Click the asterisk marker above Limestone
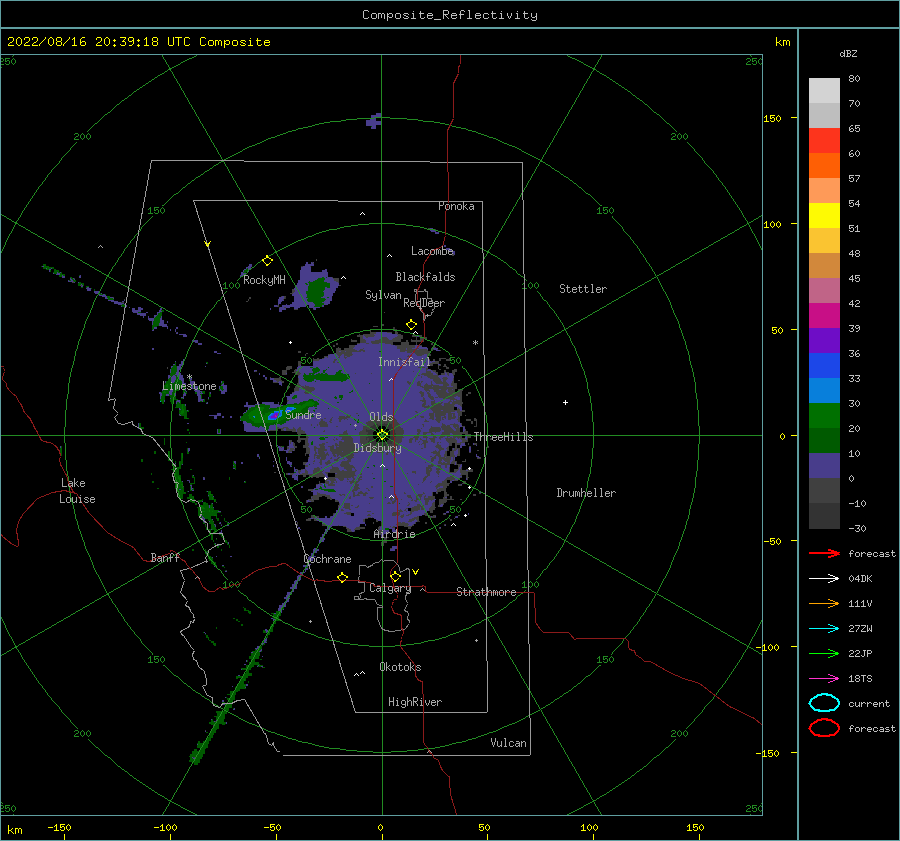This screenshot has width=900, height=841. click(x=189, y=377)
